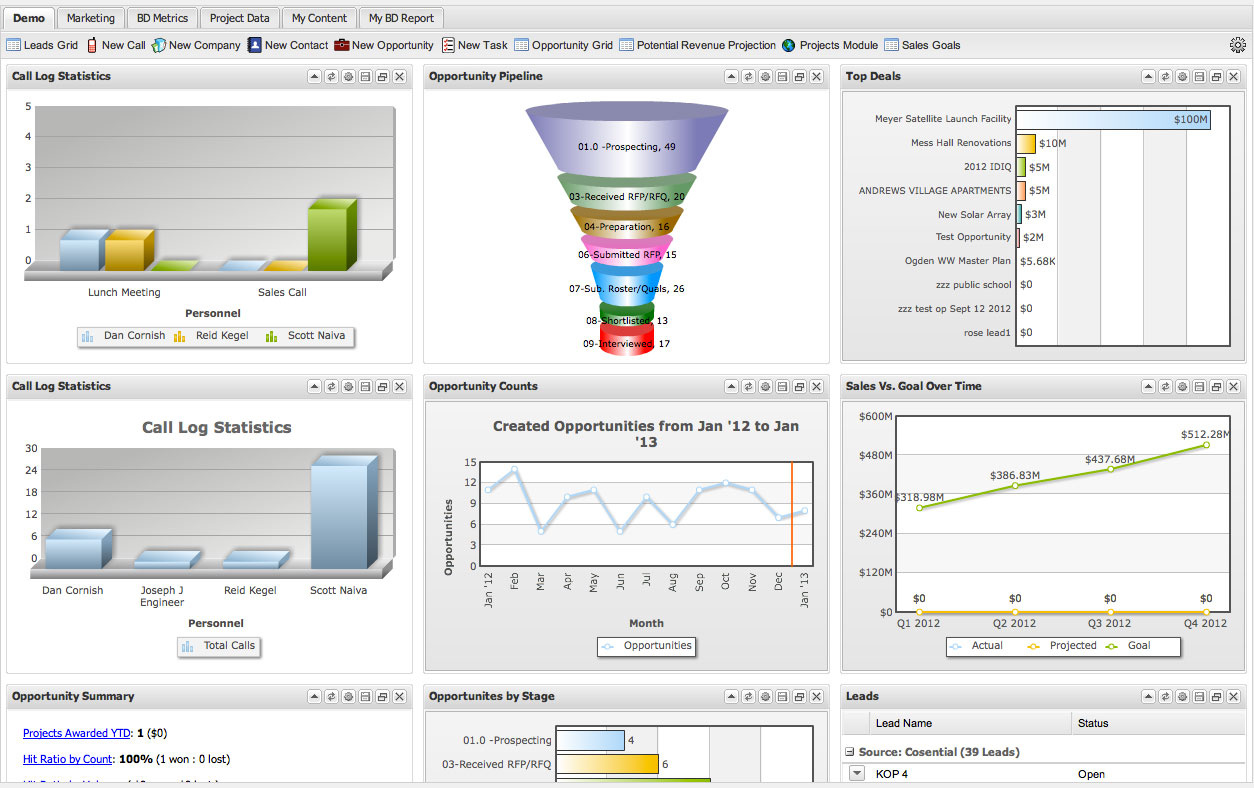Open the BD Metrics tab
This screenshot has width=1254, height=788.
click(x=161, y=17)
